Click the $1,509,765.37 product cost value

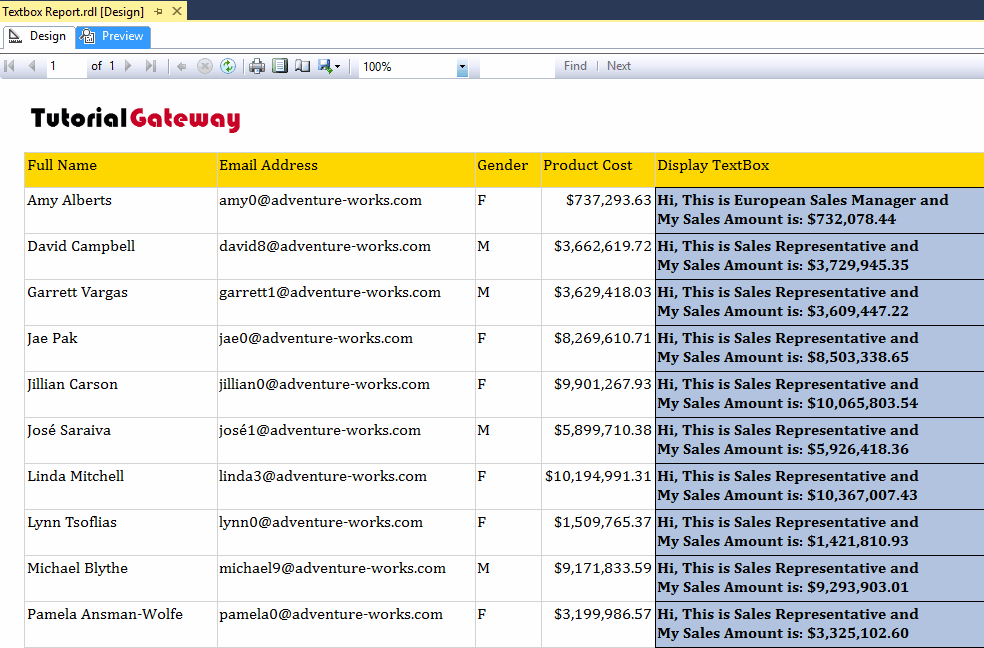[x=602, y=522]
